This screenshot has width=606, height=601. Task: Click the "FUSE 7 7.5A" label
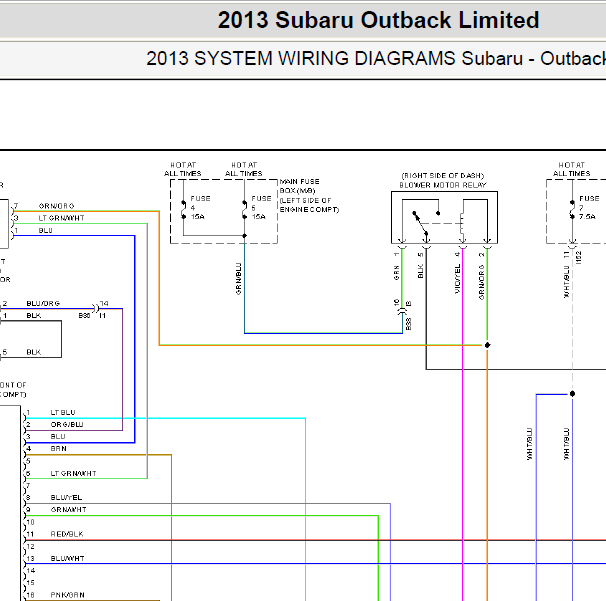pos(589,208)
